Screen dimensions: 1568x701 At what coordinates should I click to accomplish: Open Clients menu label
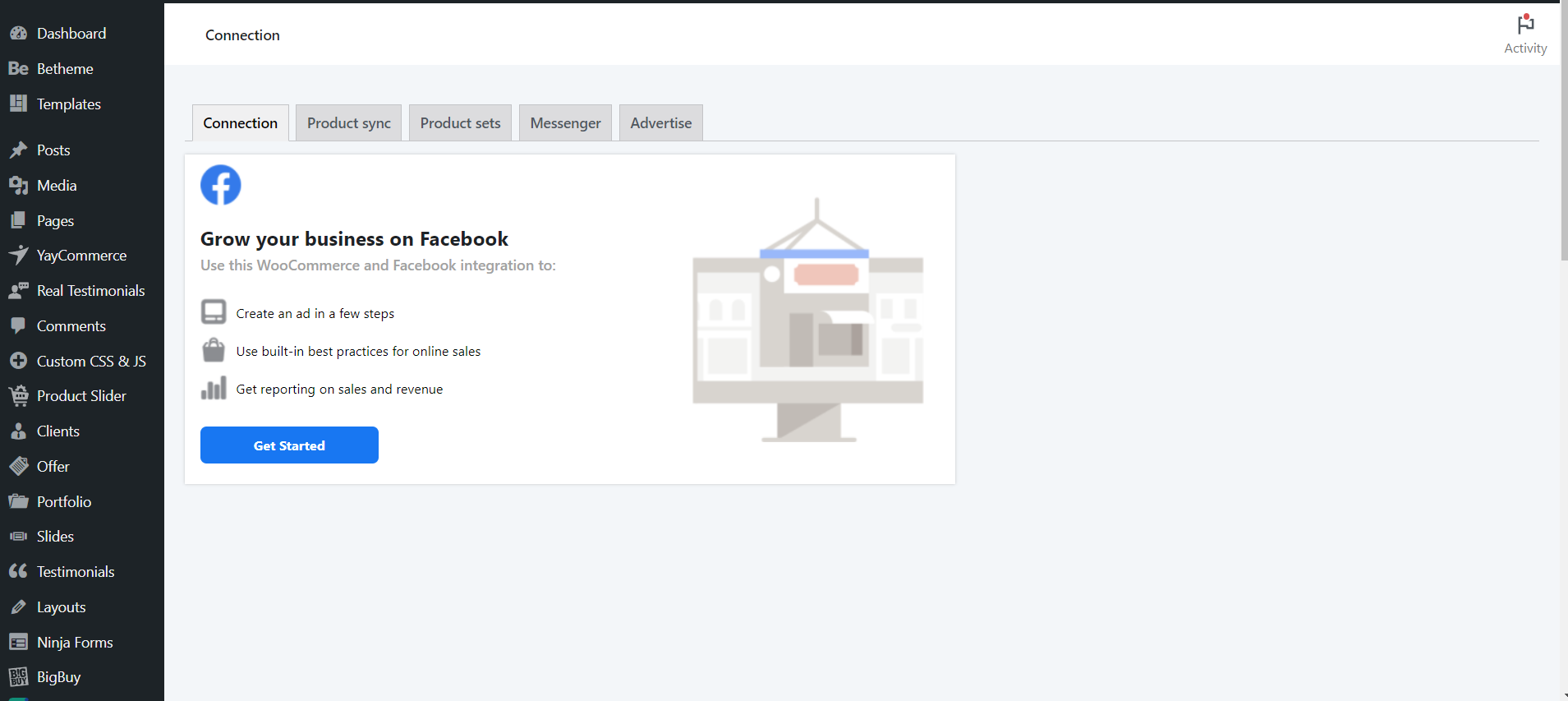(58, 431)
